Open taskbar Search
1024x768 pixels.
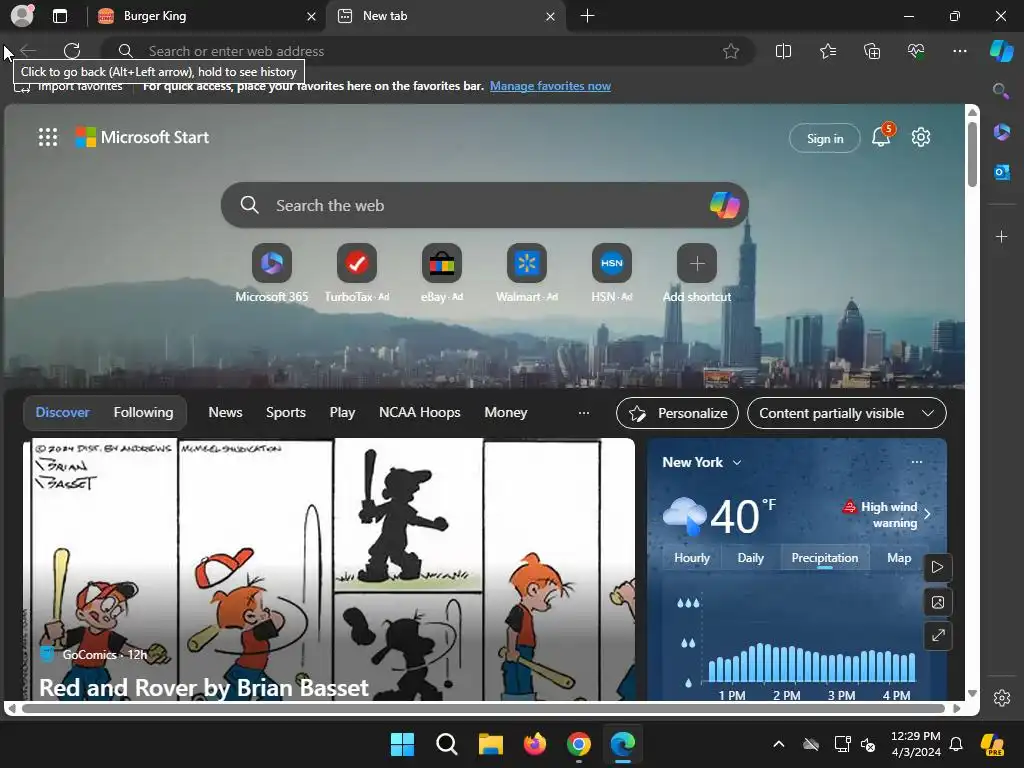coord(447,744)
